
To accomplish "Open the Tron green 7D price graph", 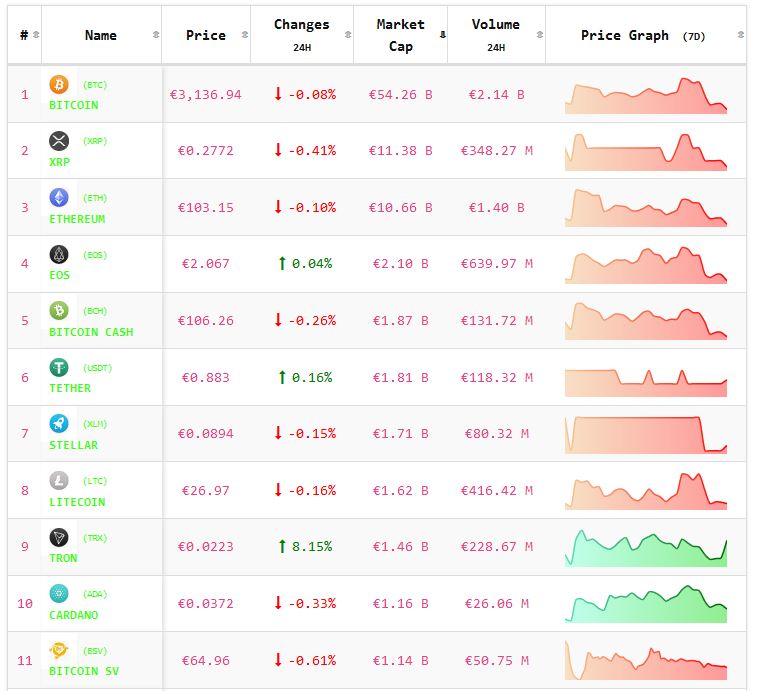I will click(x=645, y=547).
